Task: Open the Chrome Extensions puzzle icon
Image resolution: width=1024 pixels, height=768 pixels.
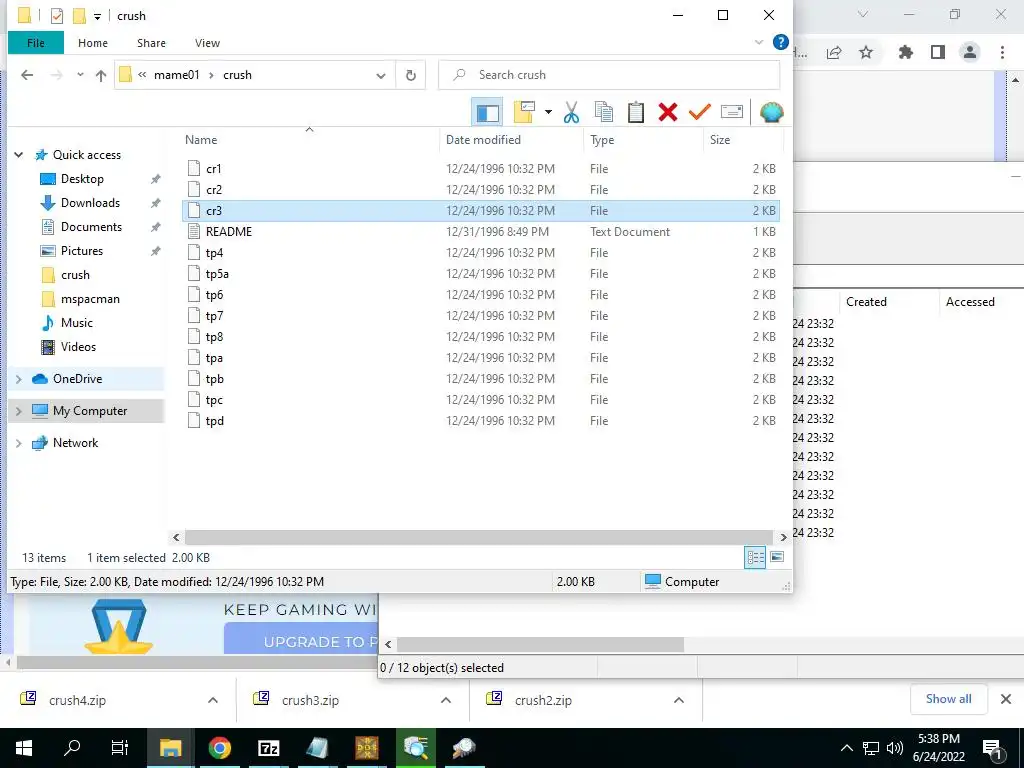Action: [906, 52]
